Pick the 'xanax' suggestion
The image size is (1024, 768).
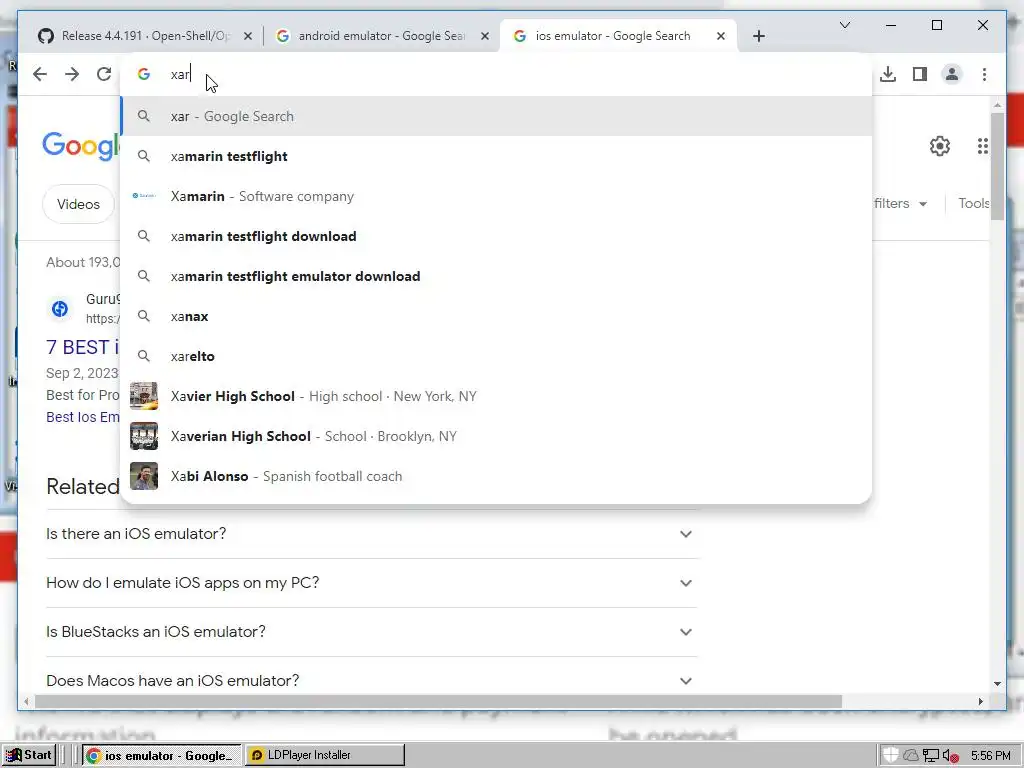coord(496,316)
